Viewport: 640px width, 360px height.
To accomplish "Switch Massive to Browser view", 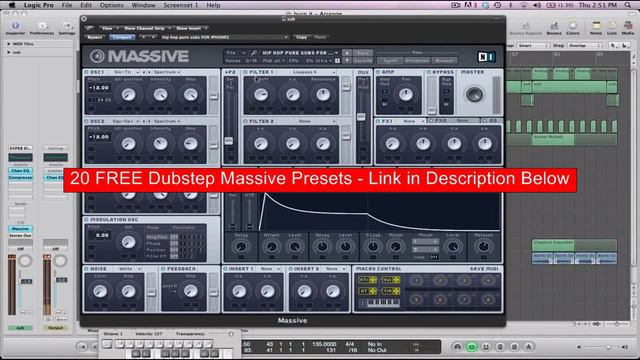I will [x=444, y=60].
